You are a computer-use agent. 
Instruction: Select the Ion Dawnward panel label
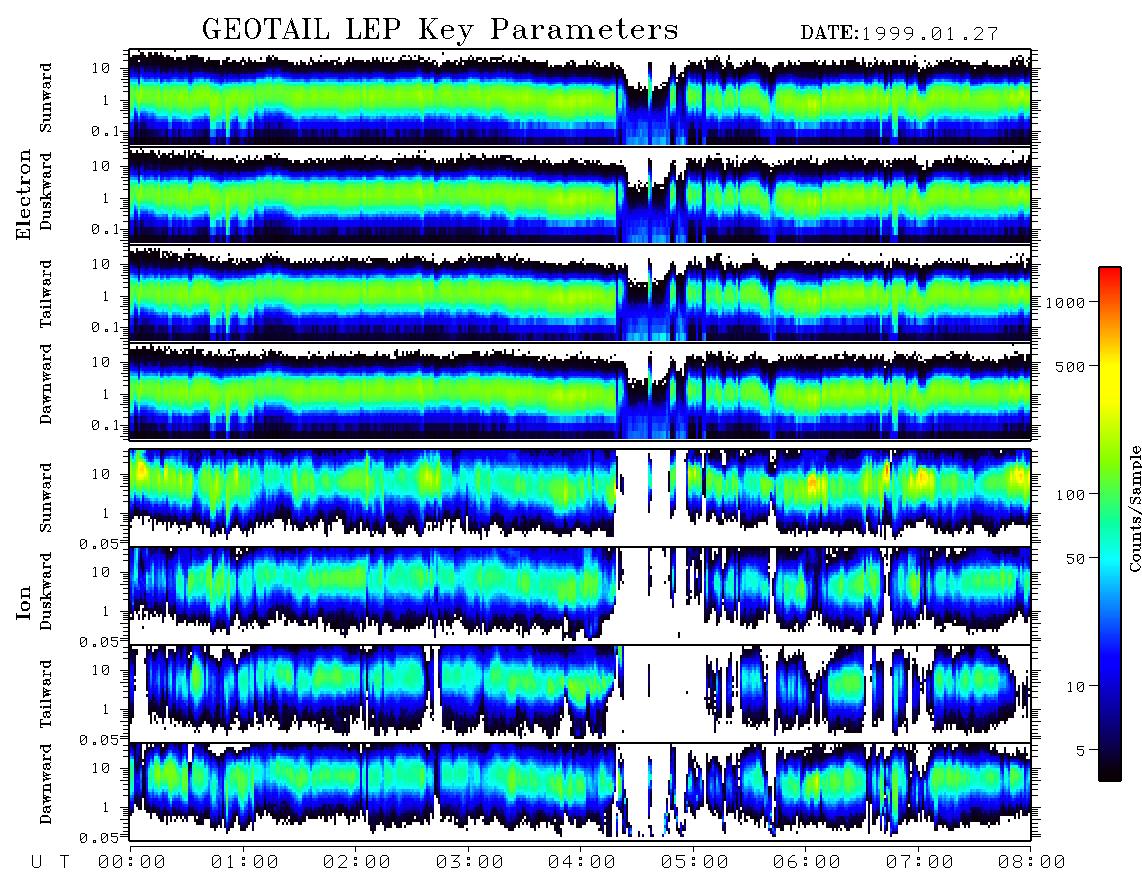pos(46,784)
